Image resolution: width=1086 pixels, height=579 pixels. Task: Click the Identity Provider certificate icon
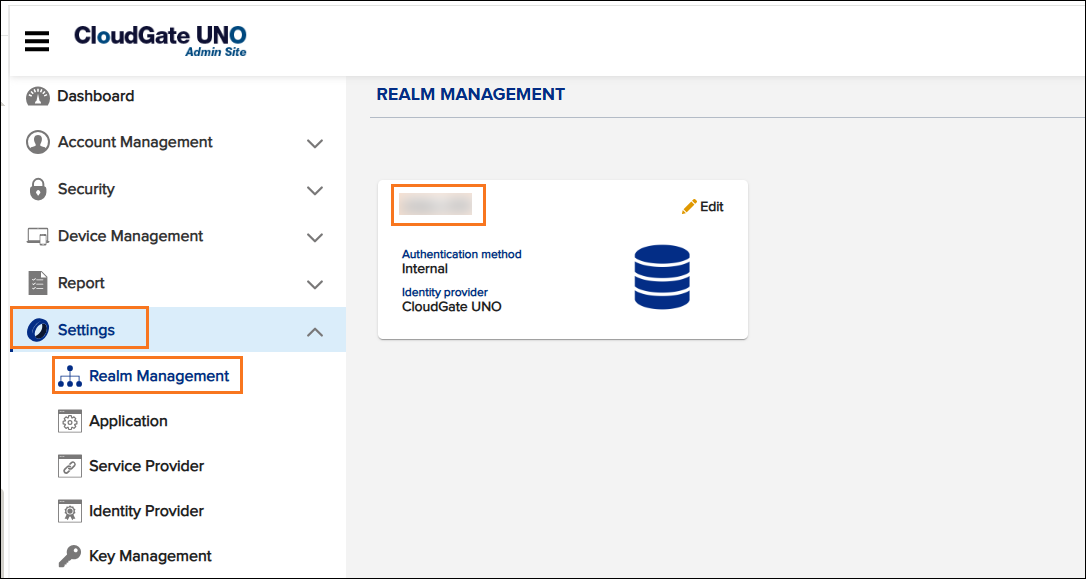coord(70,511)
